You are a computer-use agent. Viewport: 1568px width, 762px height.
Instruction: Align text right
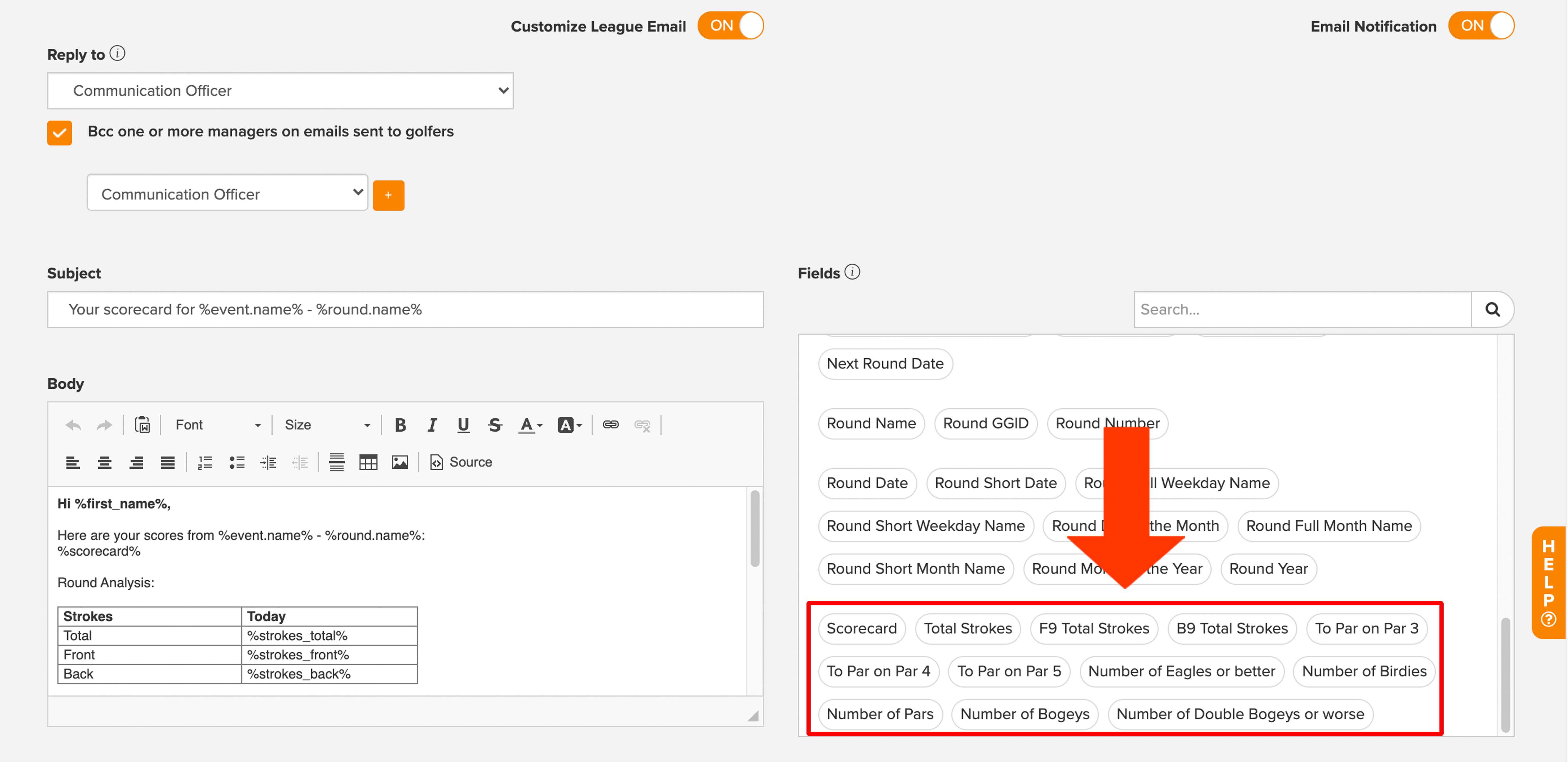point(136,462)
